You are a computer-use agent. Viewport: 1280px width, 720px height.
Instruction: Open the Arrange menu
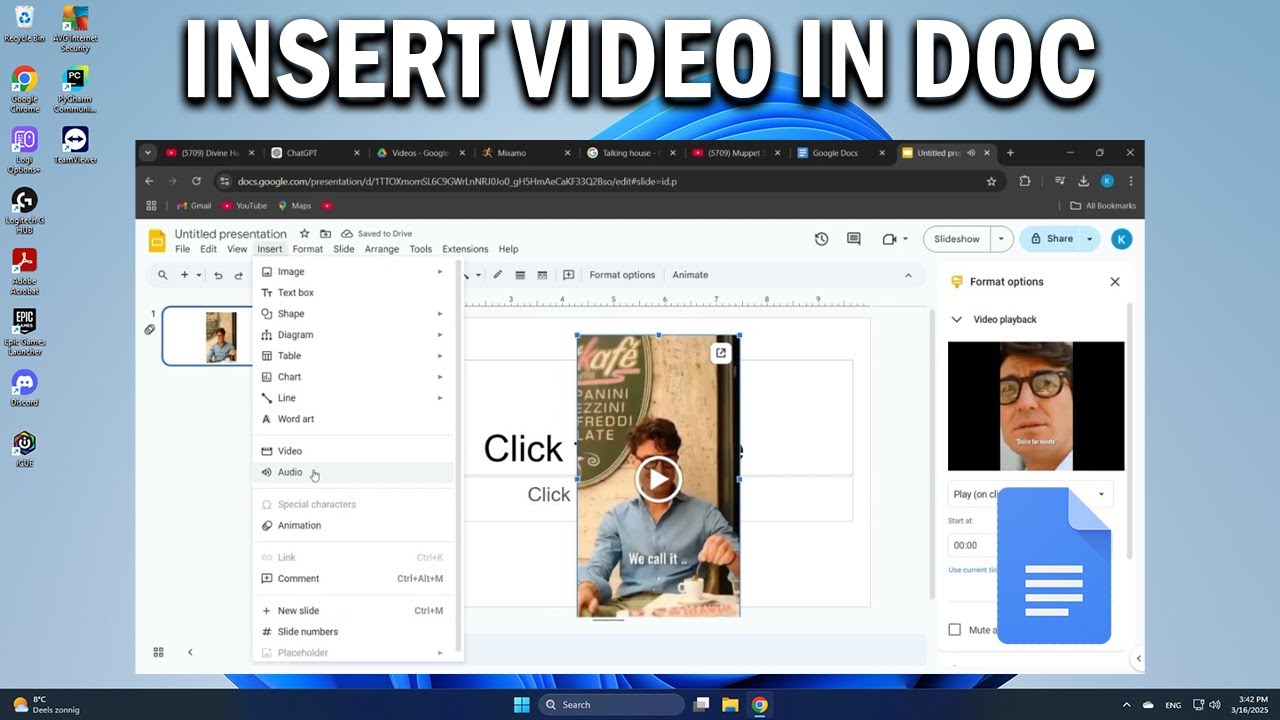382,249
